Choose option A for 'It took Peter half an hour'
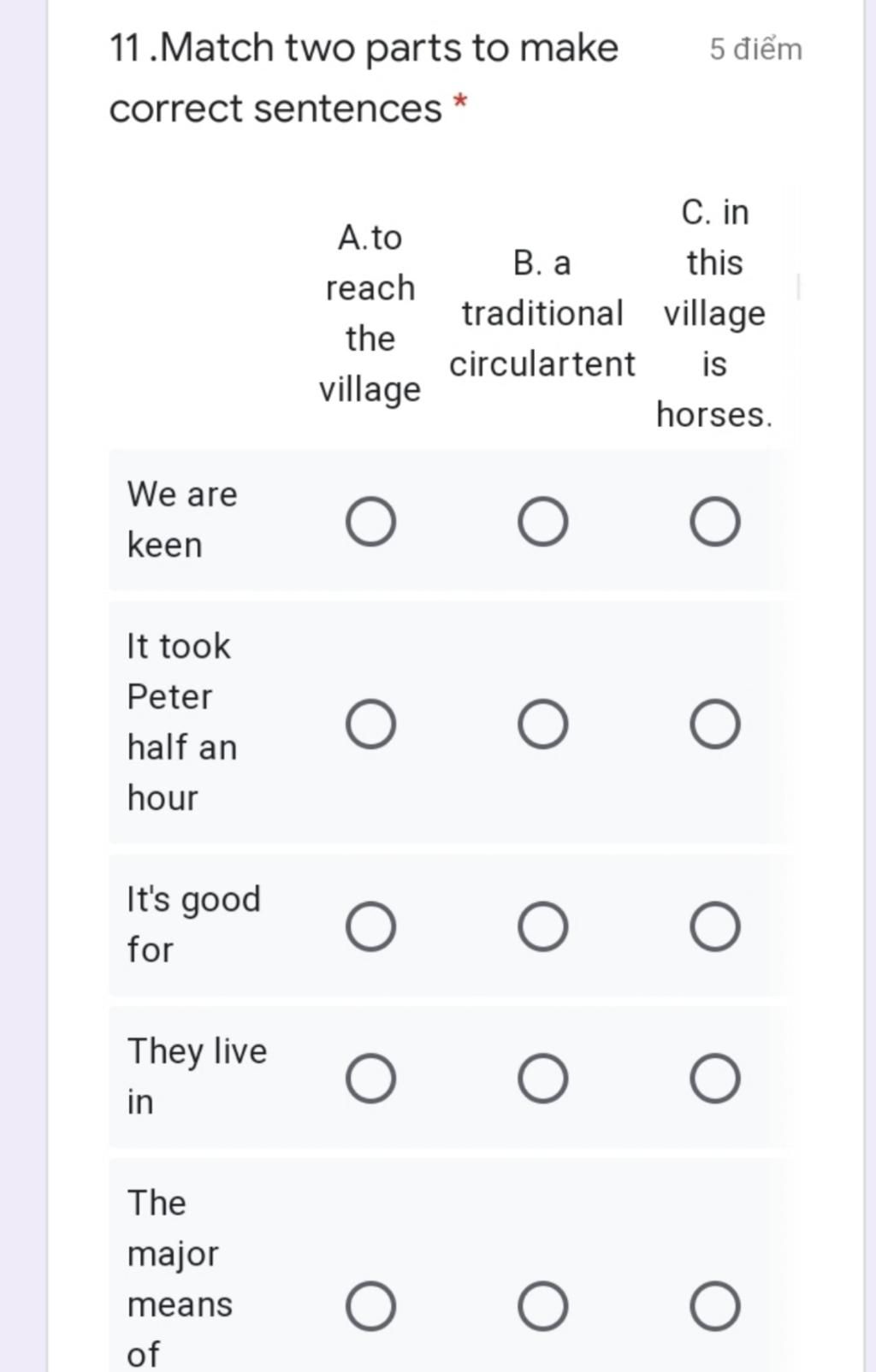The image size is (876, 1372). click(x=370, y=724)
